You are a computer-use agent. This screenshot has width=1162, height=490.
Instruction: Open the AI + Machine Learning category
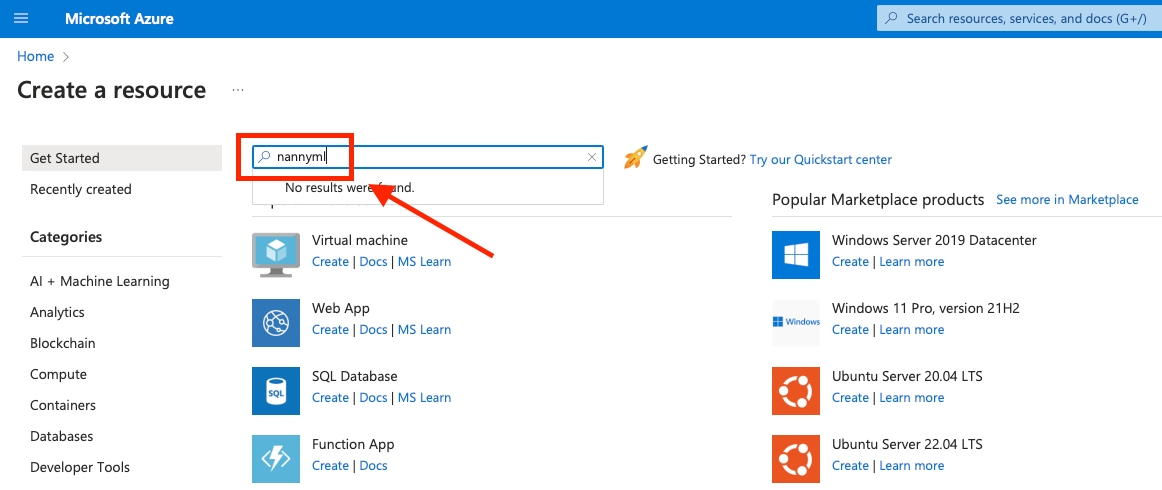(x=100, y=281)
